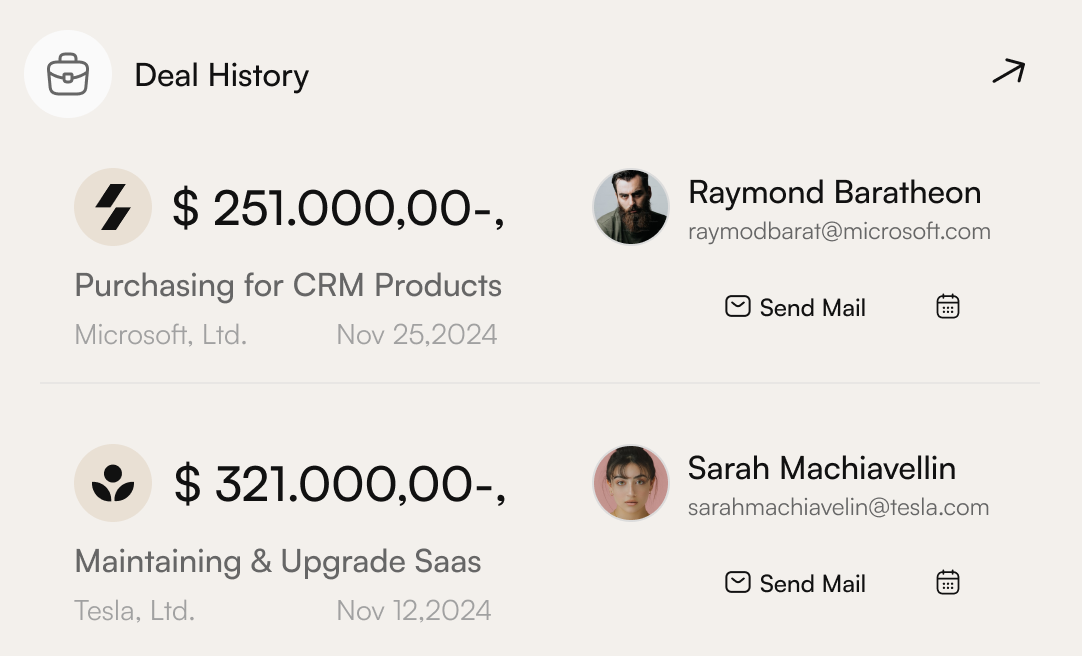
Task: Click mail envelope icon beside Sarah's Send Mail
Action: [738, 582]
